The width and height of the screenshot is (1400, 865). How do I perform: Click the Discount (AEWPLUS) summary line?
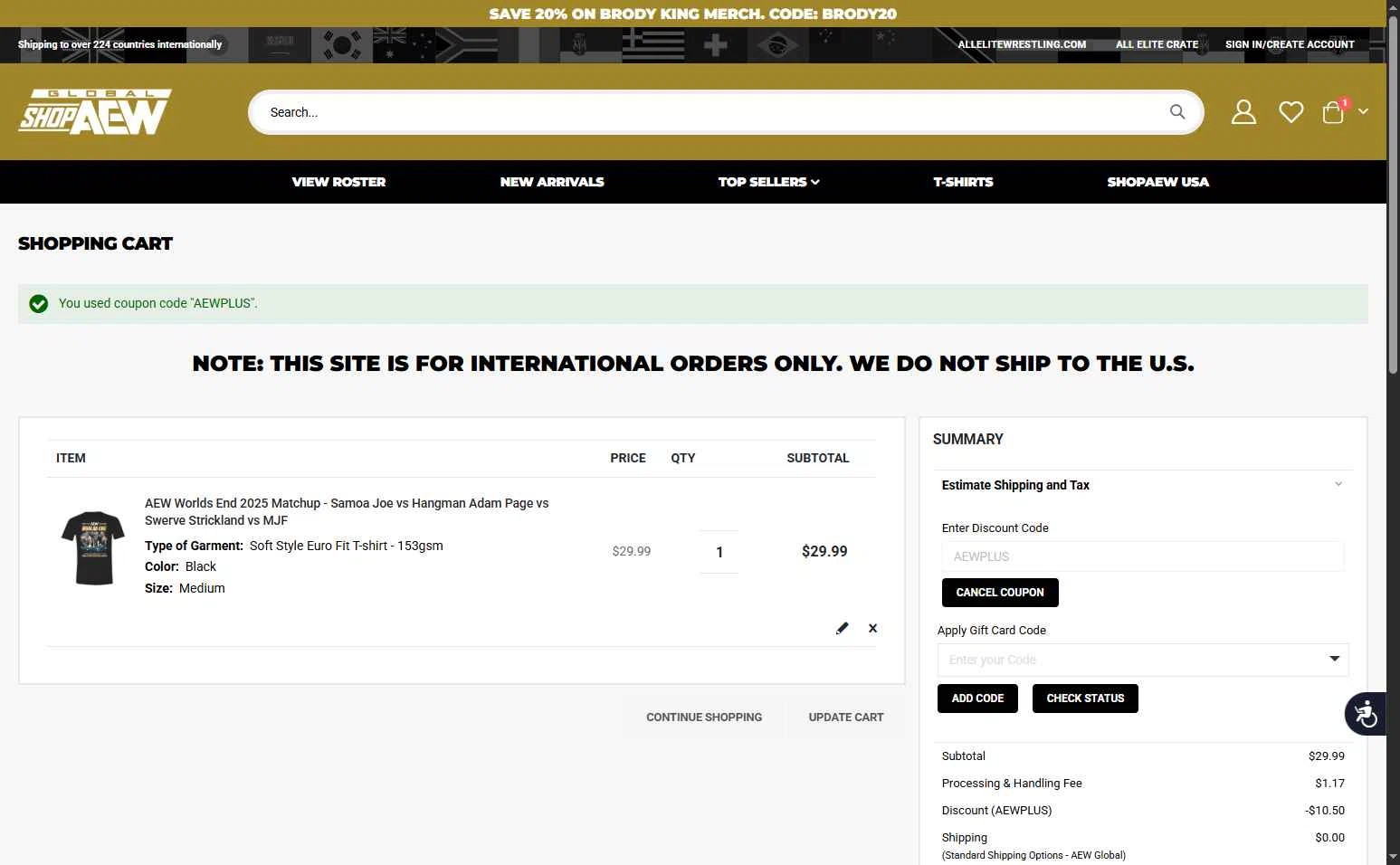pos(1143,811)
